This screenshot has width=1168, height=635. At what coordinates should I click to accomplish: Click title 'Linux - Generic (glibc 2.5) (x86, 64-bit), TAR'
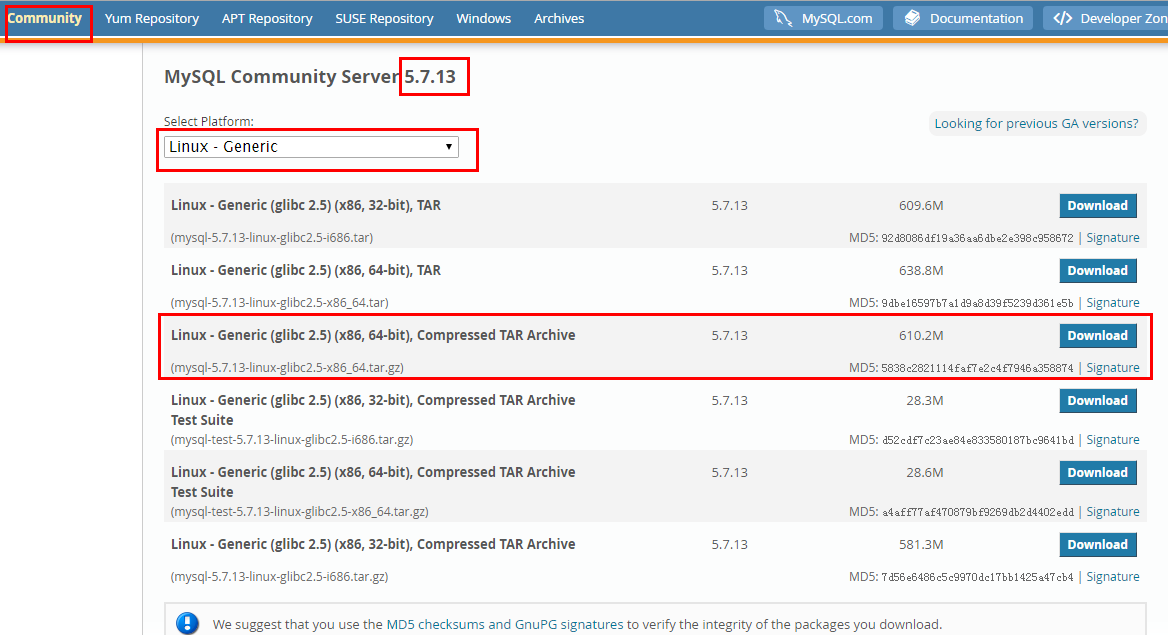click(305, 271)
